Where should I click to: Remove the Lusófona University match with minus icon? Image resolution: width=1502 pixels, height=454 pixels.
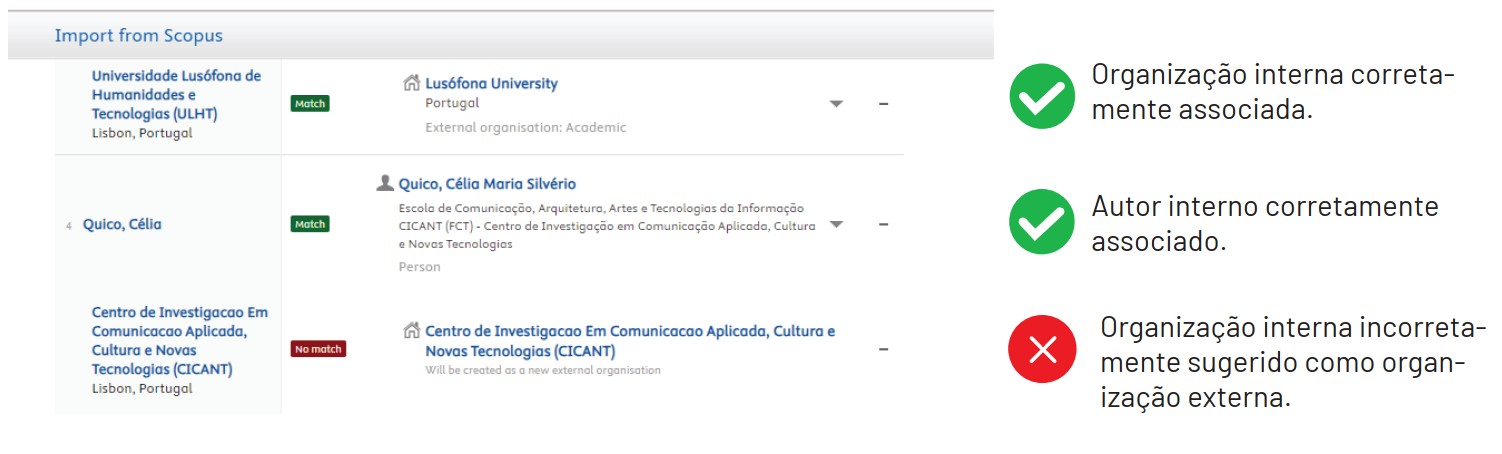[883, 103]
